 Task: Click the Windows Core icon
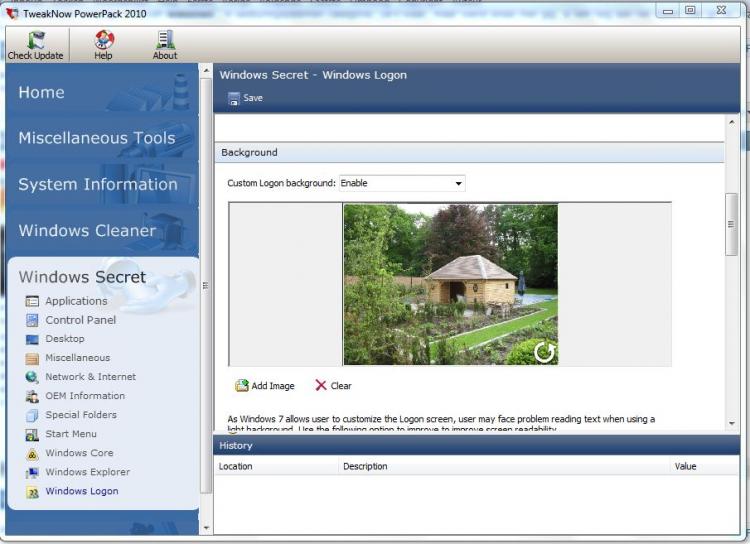coord(32,454)
